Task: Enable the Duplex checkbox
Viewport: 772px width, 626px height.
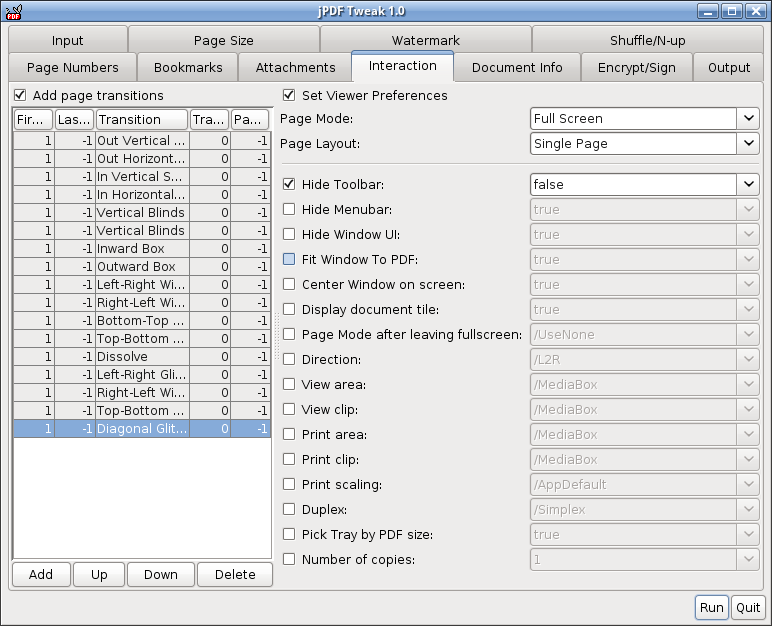Action: pyautogui.click(x=289, y=509)
